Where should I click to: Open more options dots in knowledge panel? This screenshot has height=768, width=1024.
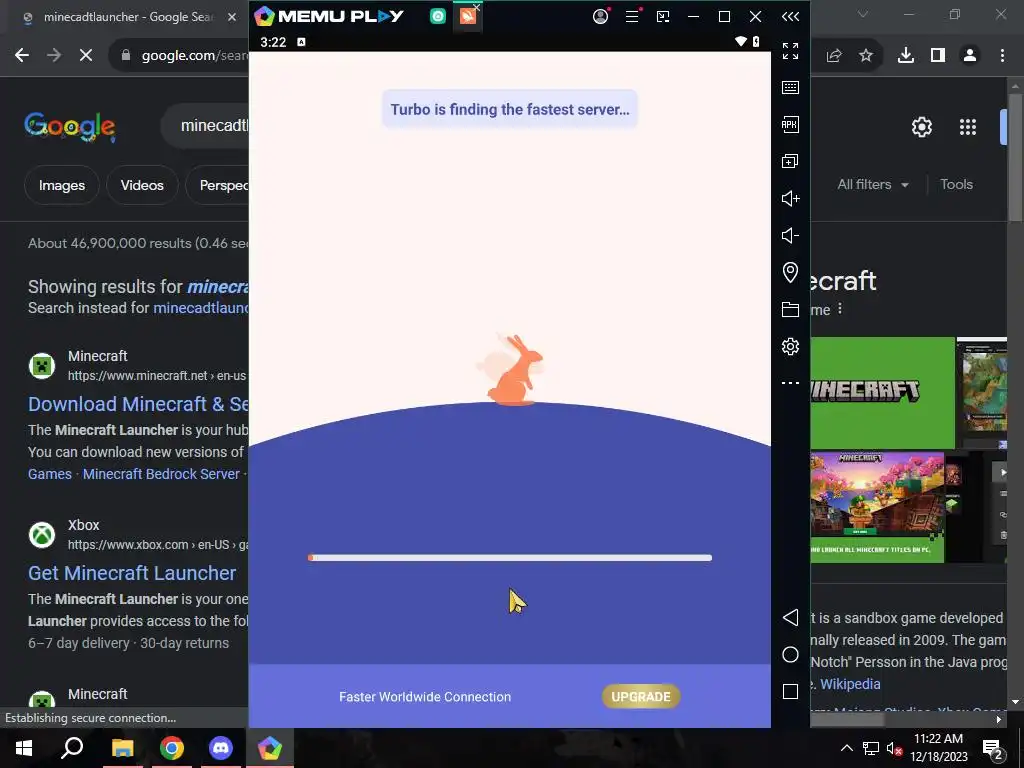[x=840, y=309]
